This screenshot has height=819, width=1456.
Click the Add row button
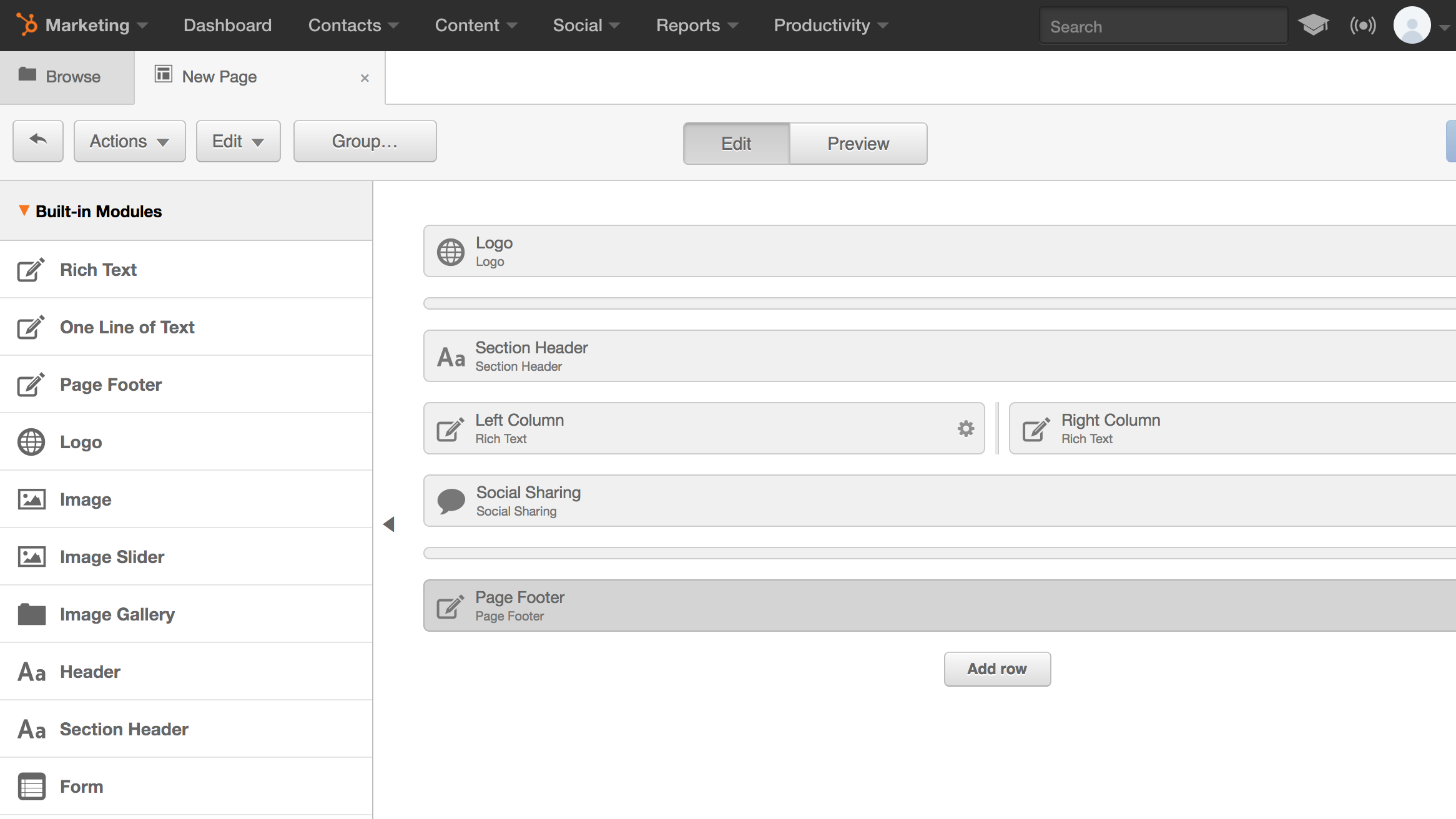(996, 669)
